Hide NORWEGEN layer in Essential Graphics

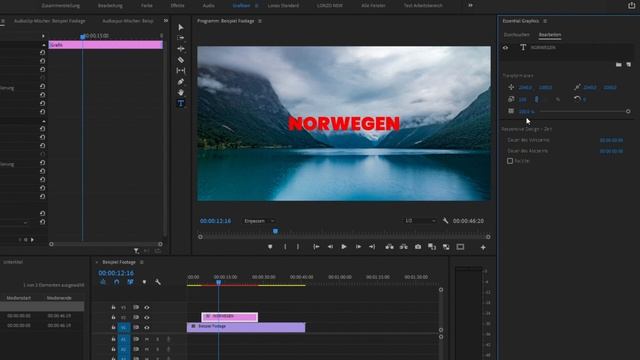coord(505,48)
